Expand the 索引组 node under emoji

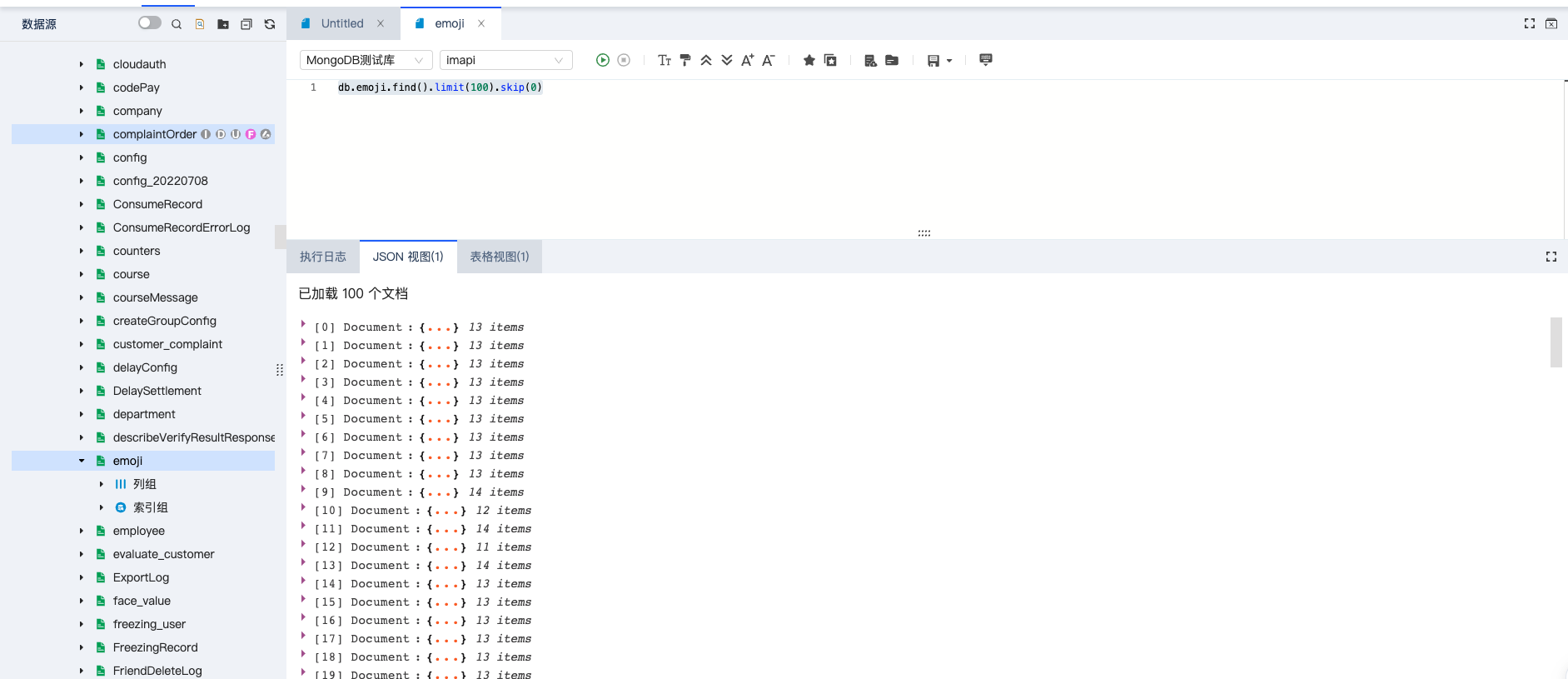[x=102, y=507]
